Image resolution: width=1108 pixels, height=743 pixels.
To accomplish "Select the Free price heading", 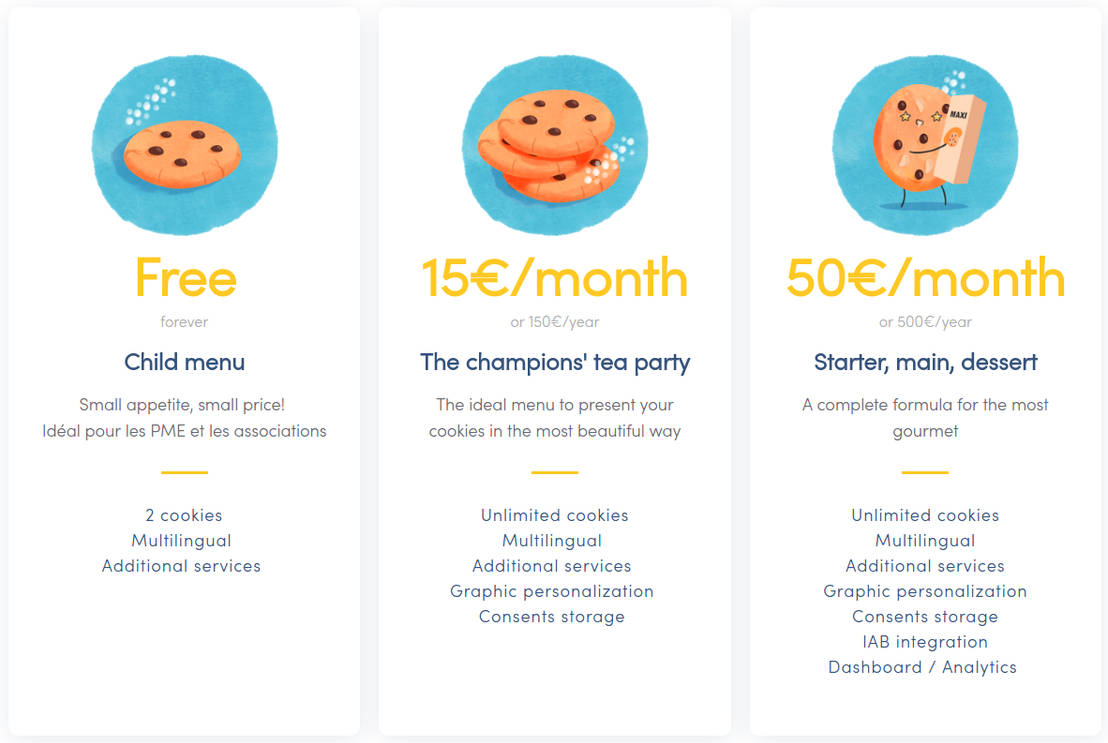I will tap(185, 278).
